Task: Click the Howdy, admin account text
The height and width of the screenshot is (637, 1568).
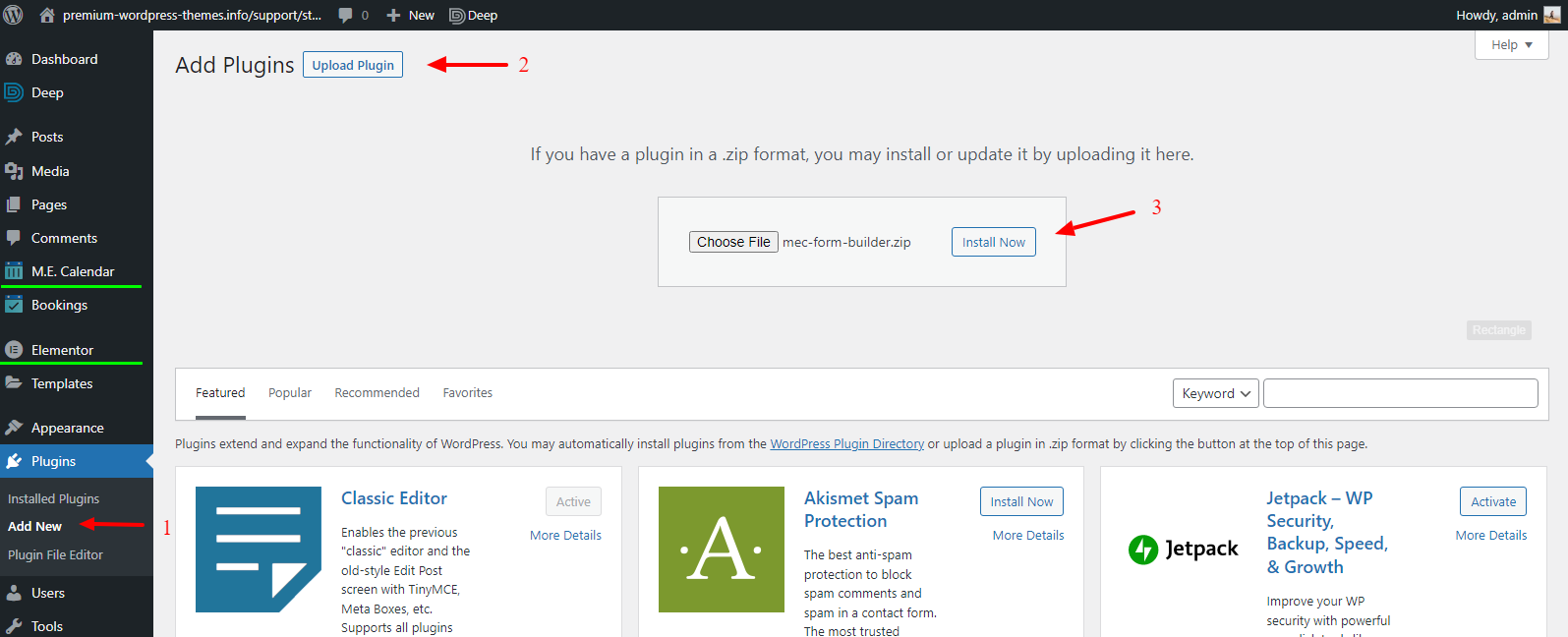Action: coord(1496,16)
